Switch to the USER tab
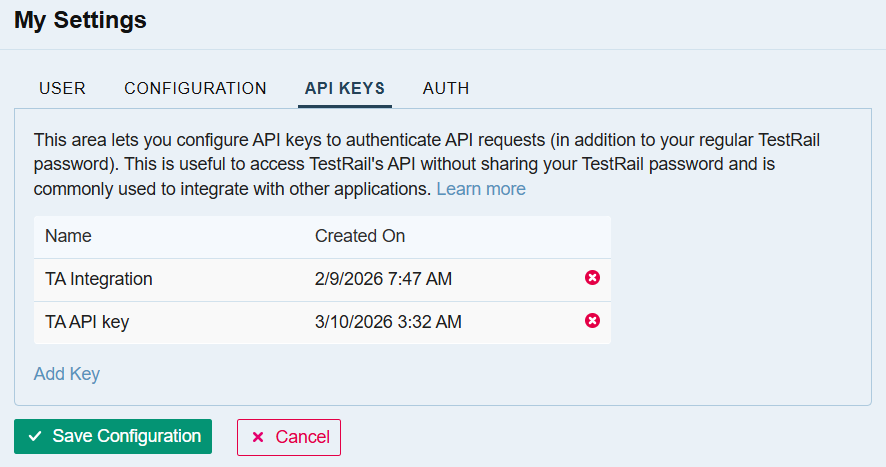Viewport: 886px width, 467px height. coord(62,88)
